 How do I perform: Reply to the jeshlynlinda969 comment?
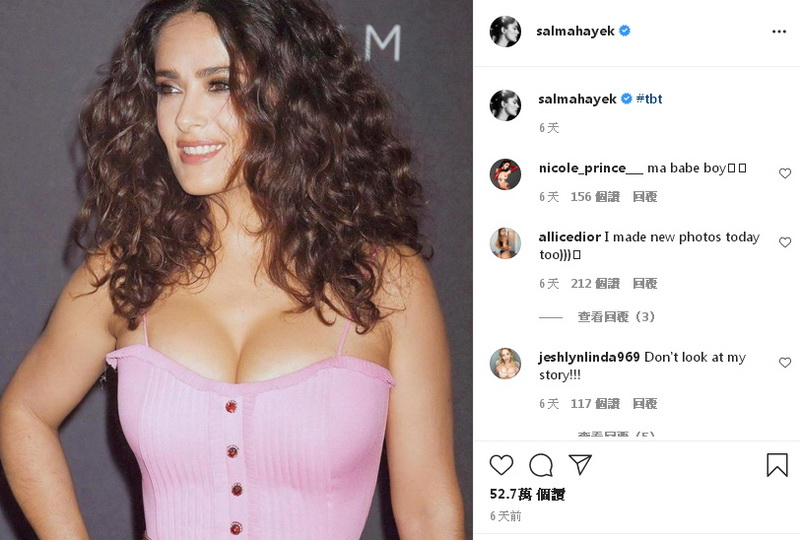coord(645,404)
